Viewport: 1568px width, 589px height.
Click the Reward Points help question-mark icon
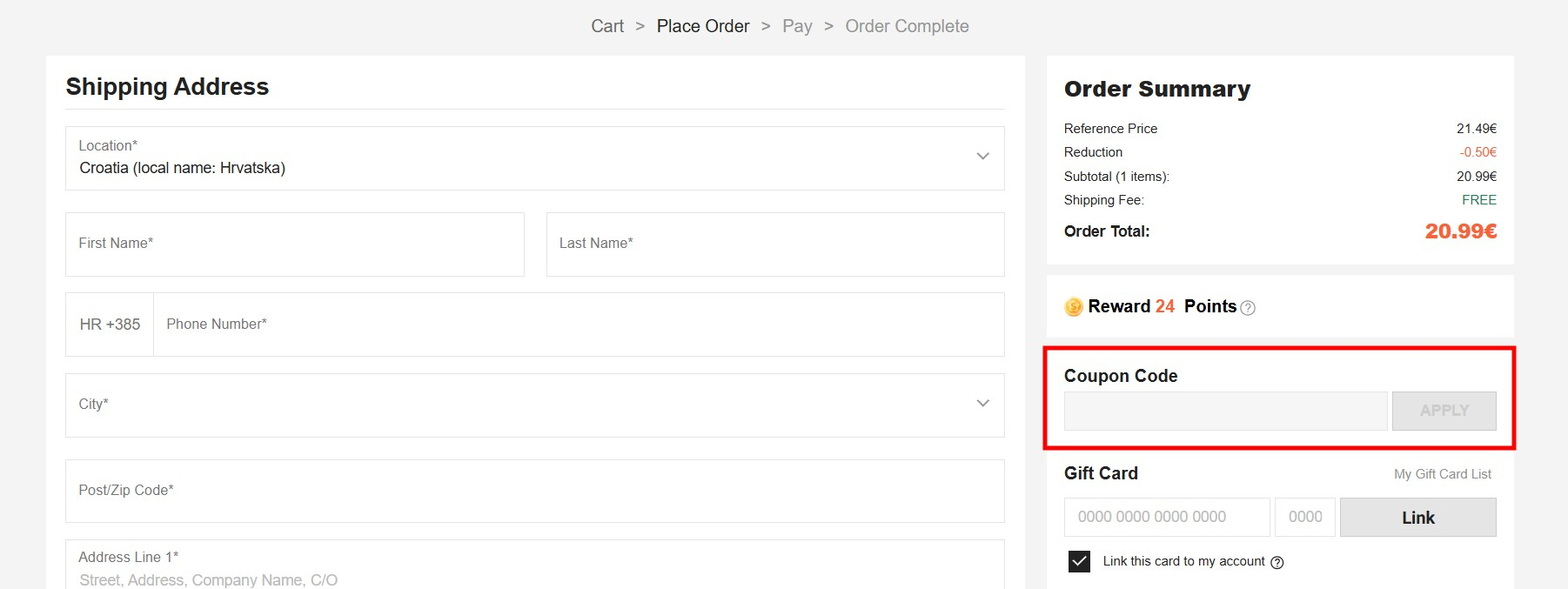pos(1248,308)
